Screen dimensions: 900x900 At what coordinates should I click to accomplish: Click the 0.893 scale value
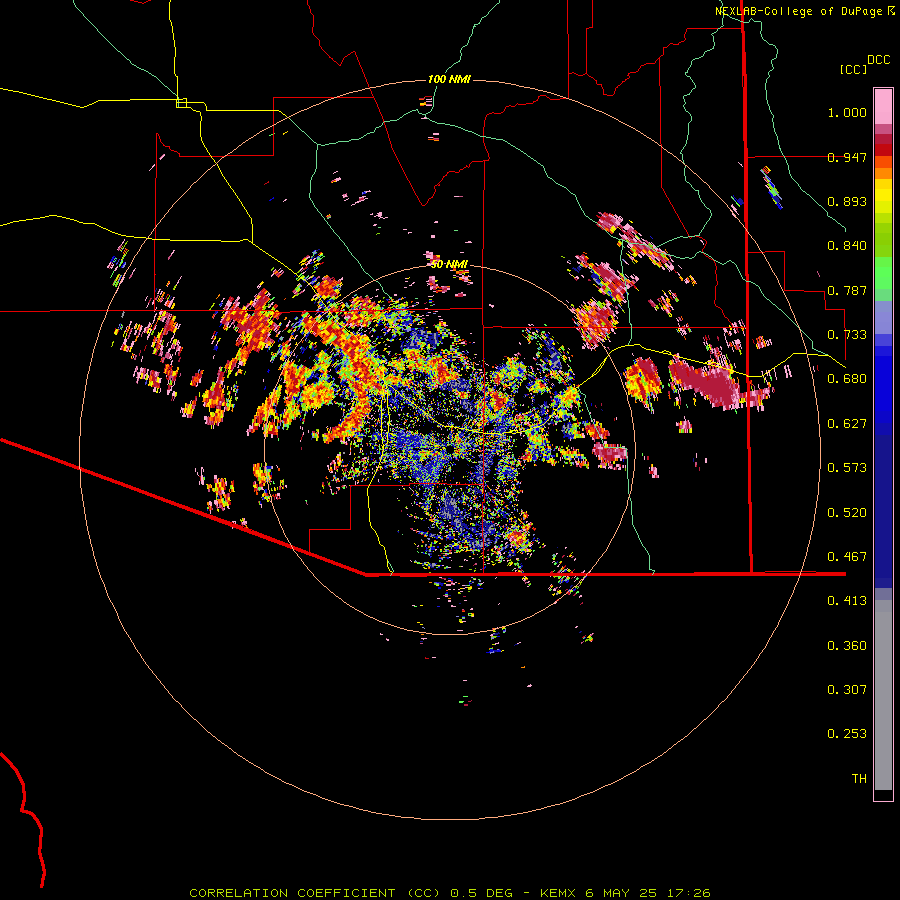[847, 201]
